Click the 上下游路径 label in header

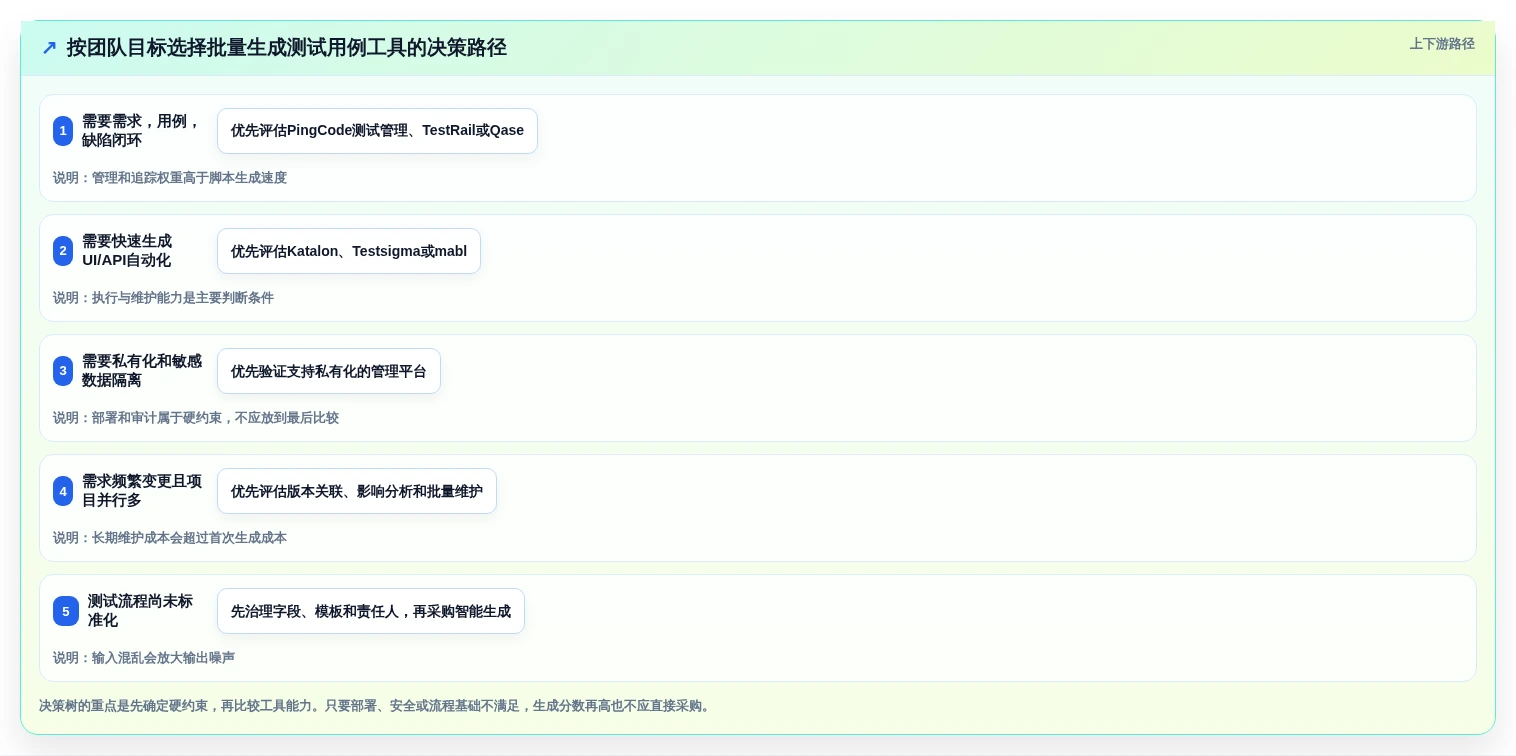(1442, 44)
